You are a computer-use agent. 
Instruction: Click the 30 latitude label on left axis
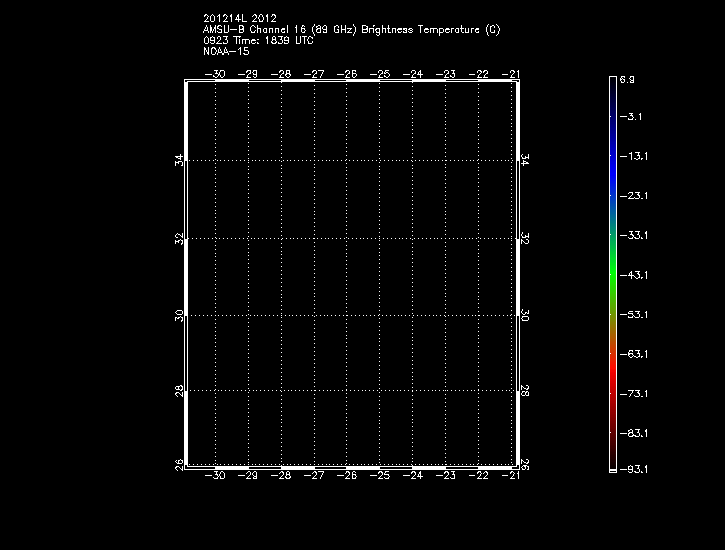(179, 315)
